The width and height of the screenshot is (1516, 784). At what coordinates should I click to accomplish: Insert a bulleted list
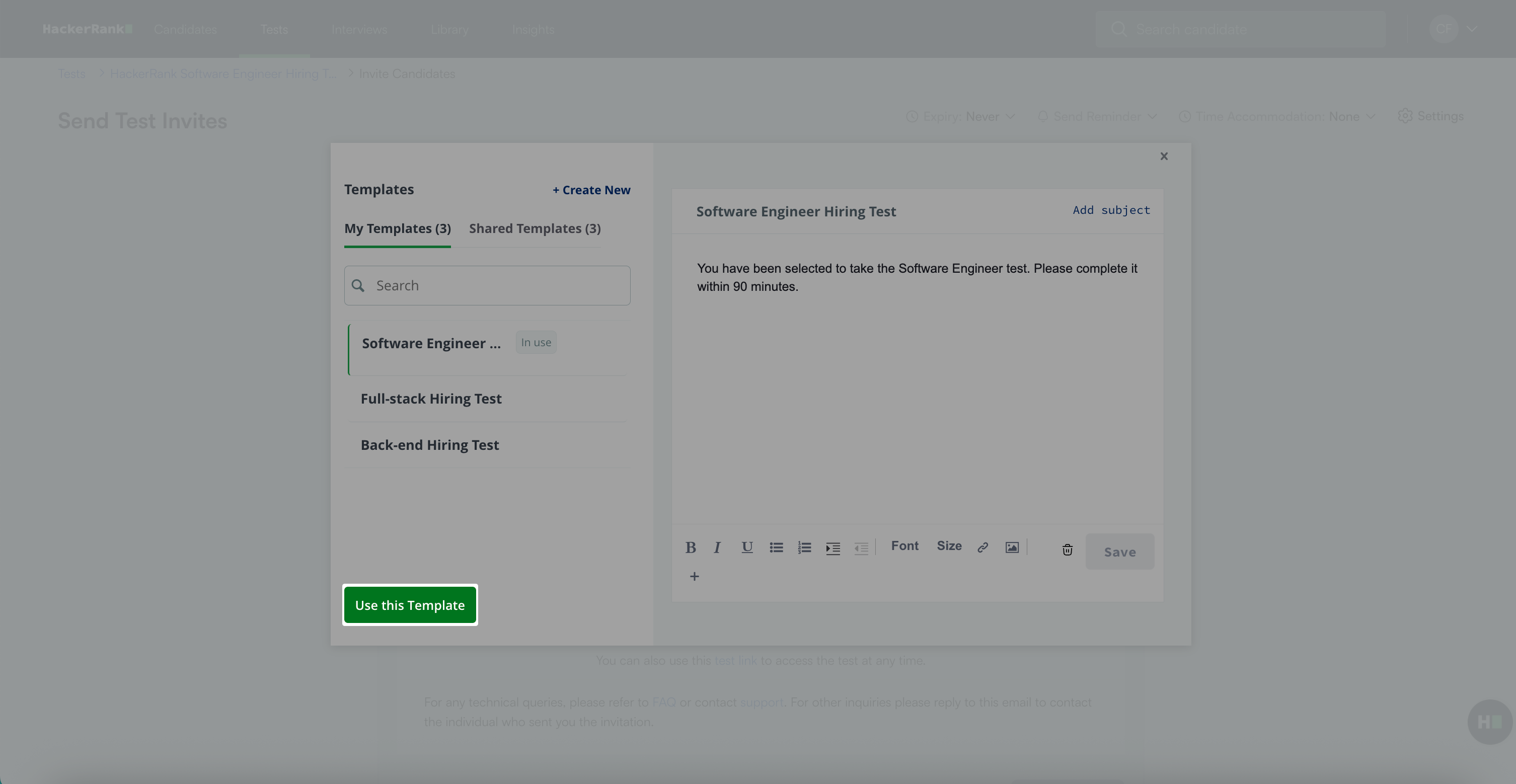tap(776, 547)
